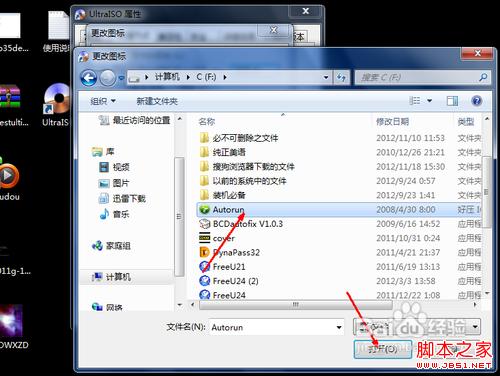Expand the 文件名 filename dropdown arrow
Viewport: 500px width, 376px height.
[x=339, y=327]
